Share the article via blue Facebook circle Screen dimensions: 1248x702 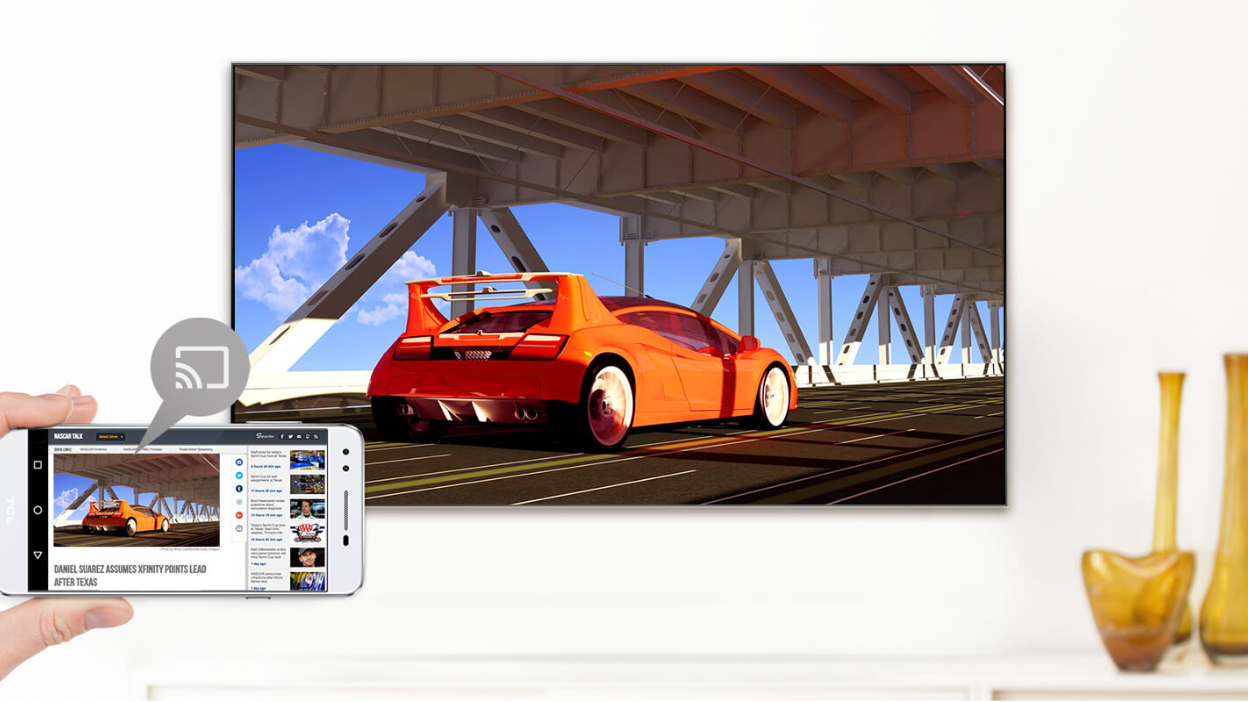click(x=239, y=462)
